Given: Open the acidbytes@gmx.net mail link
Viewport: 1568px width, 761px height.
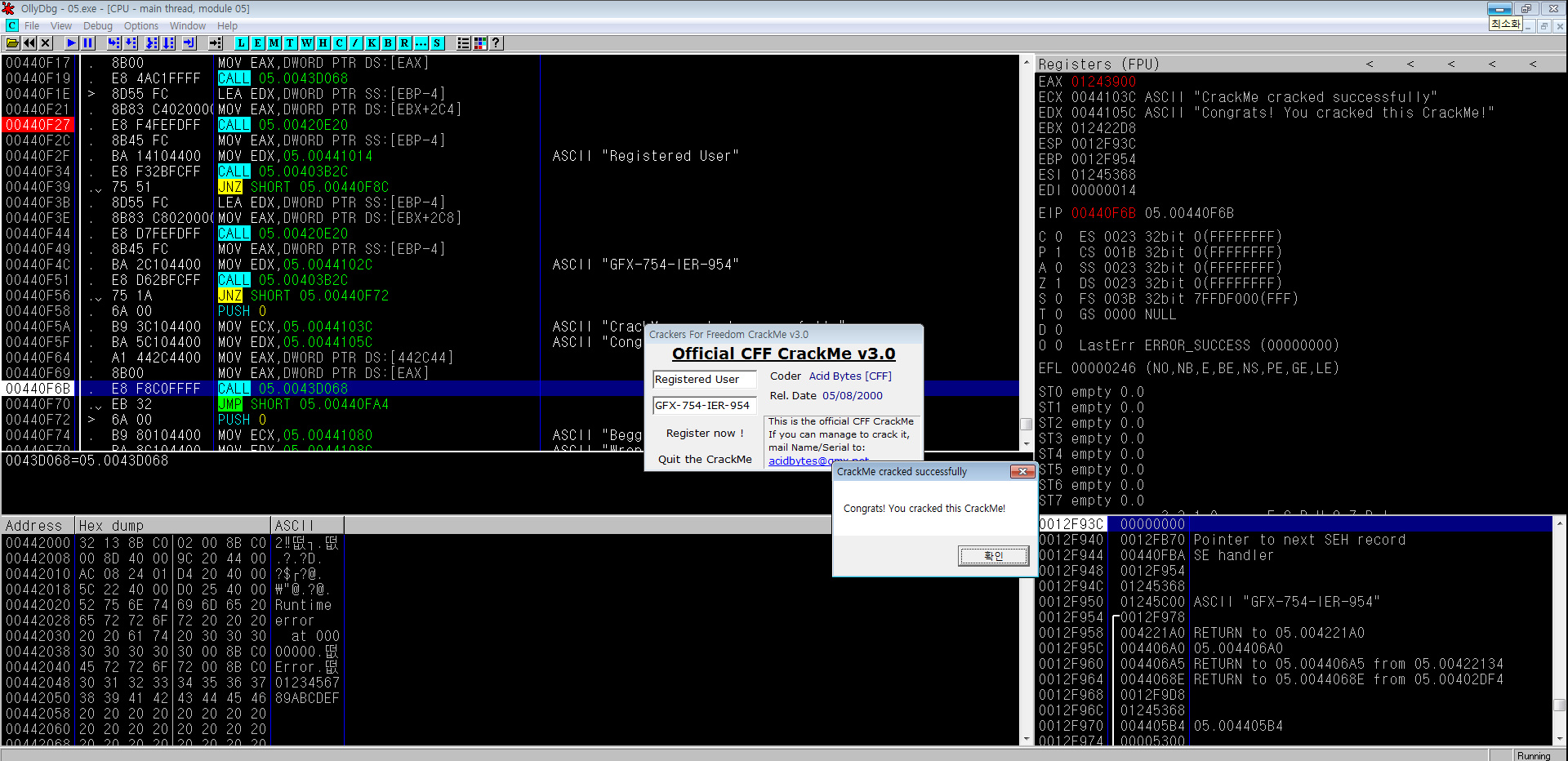Looking at the screenshot, I should (818, 461).
